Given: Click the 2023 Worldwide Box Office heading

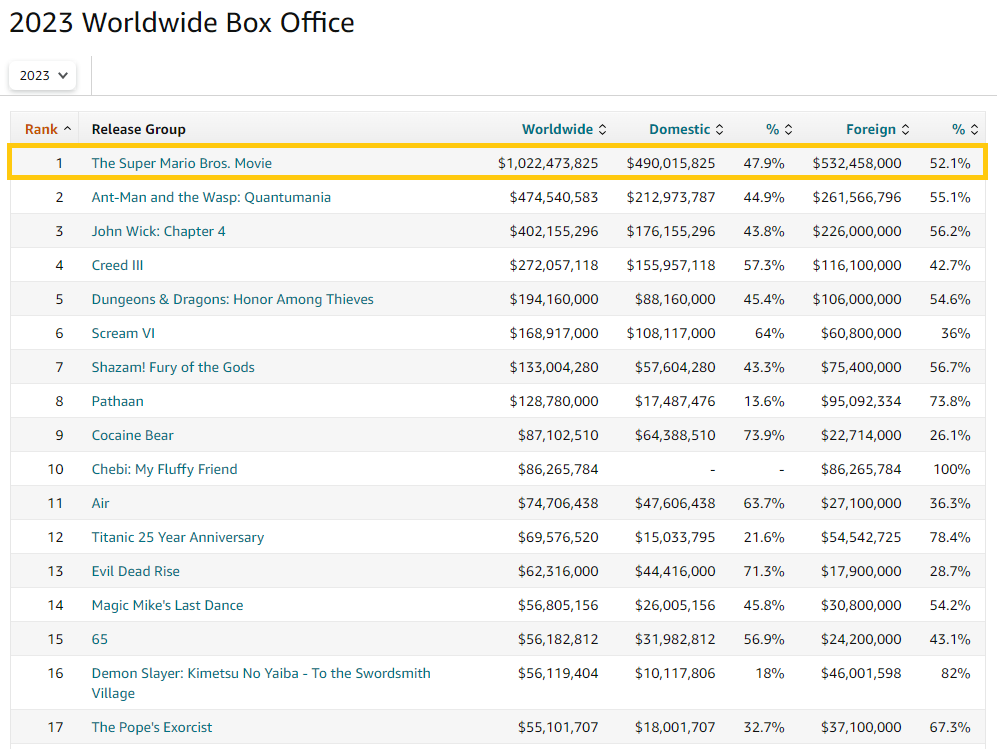Looking at the screenshot, I should 182,23.
